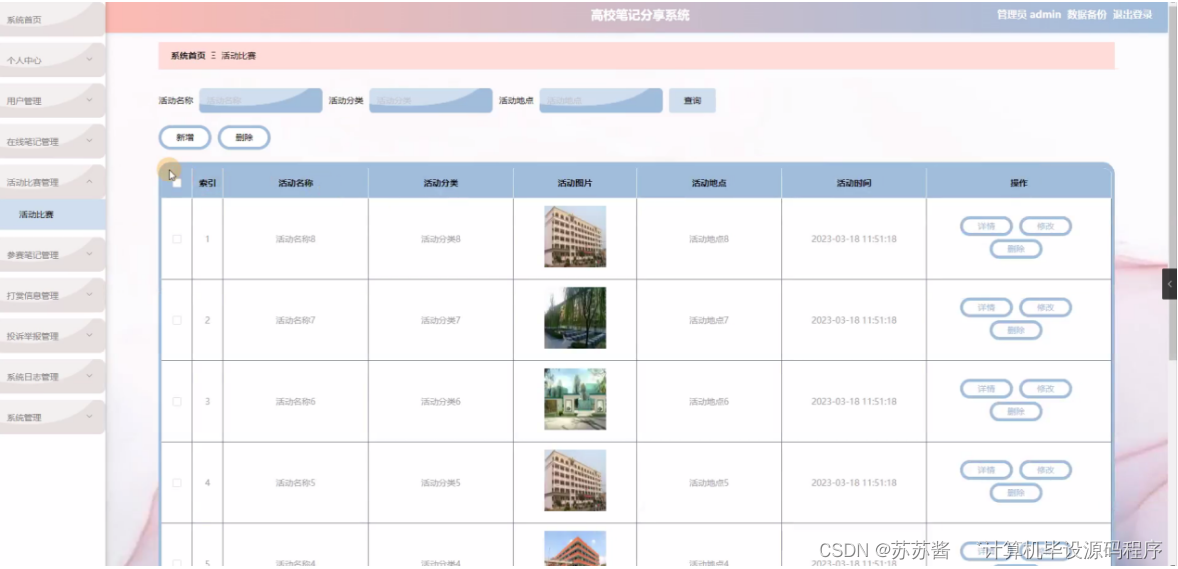Open the image thumbnail for 活动名称5
Image resolution: width=1178 pixels, height=569 pixels.
click(x=575, y=480)
